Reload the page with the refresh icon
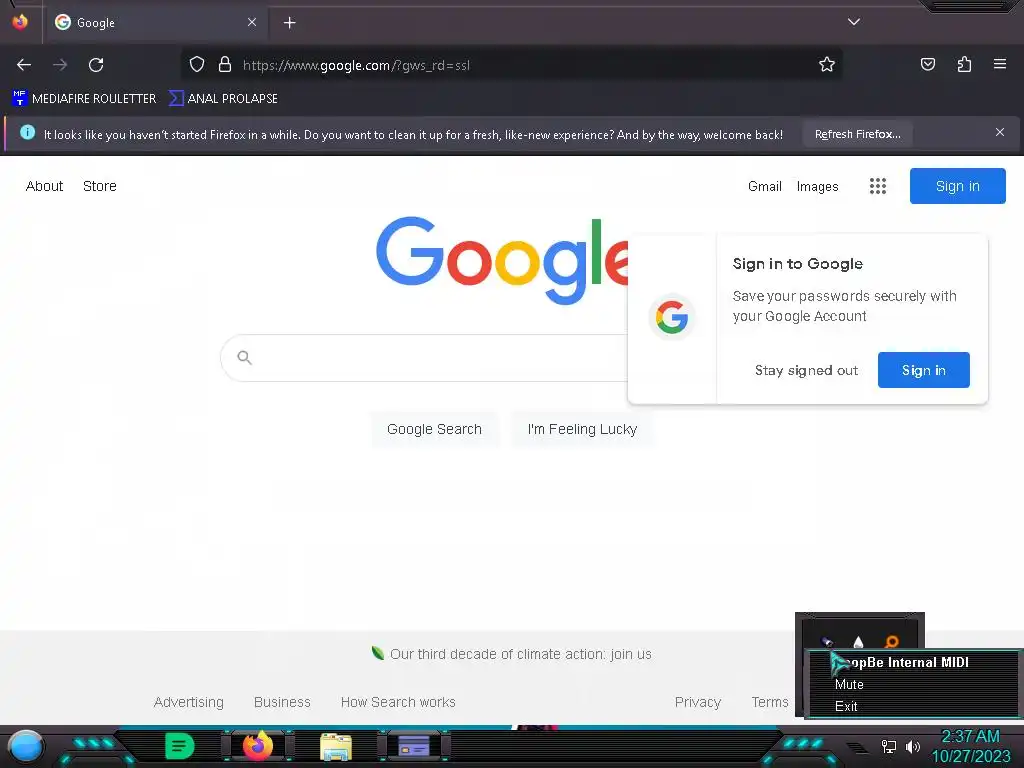Image resolution: width=1024 pixels, height=768 pixels. [96, 65]
